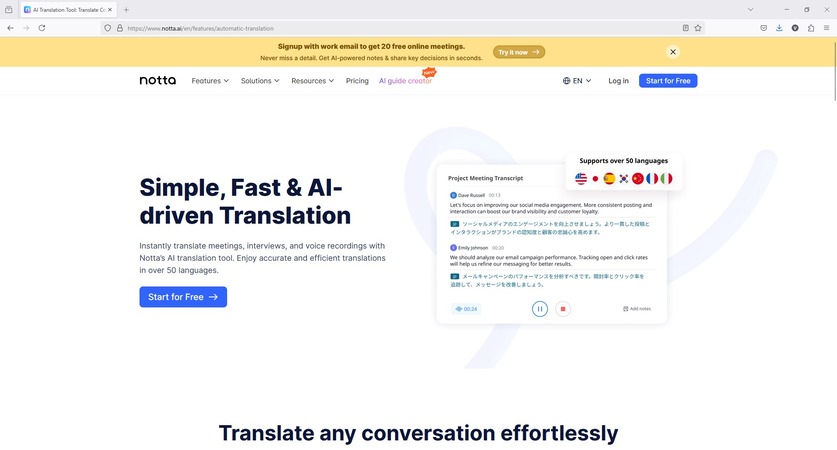Click Project Meeting Transcript title
Viewport: 837px width, 450px height.
click(485, 178)
